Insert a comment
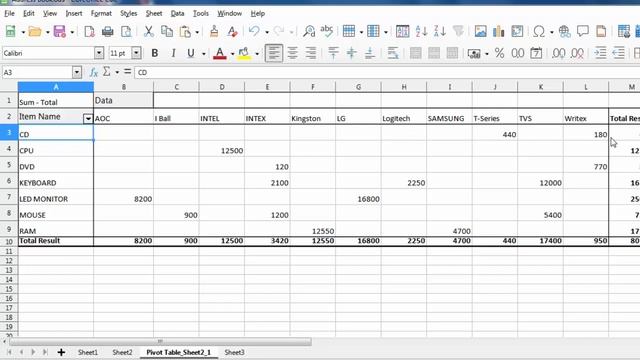 point(582,31)
